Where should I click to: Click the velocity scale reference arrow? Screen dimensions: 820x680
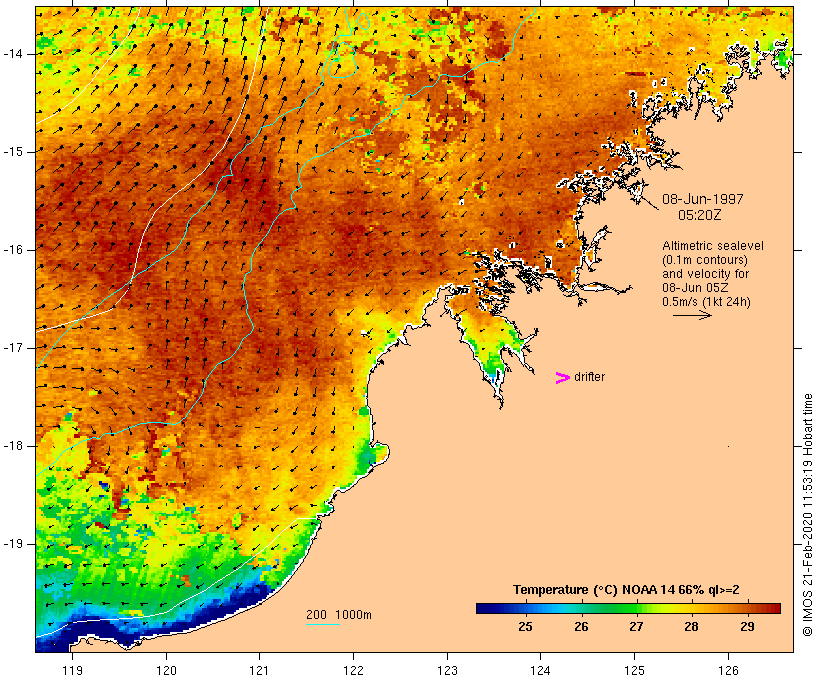[x=692, y=315]
